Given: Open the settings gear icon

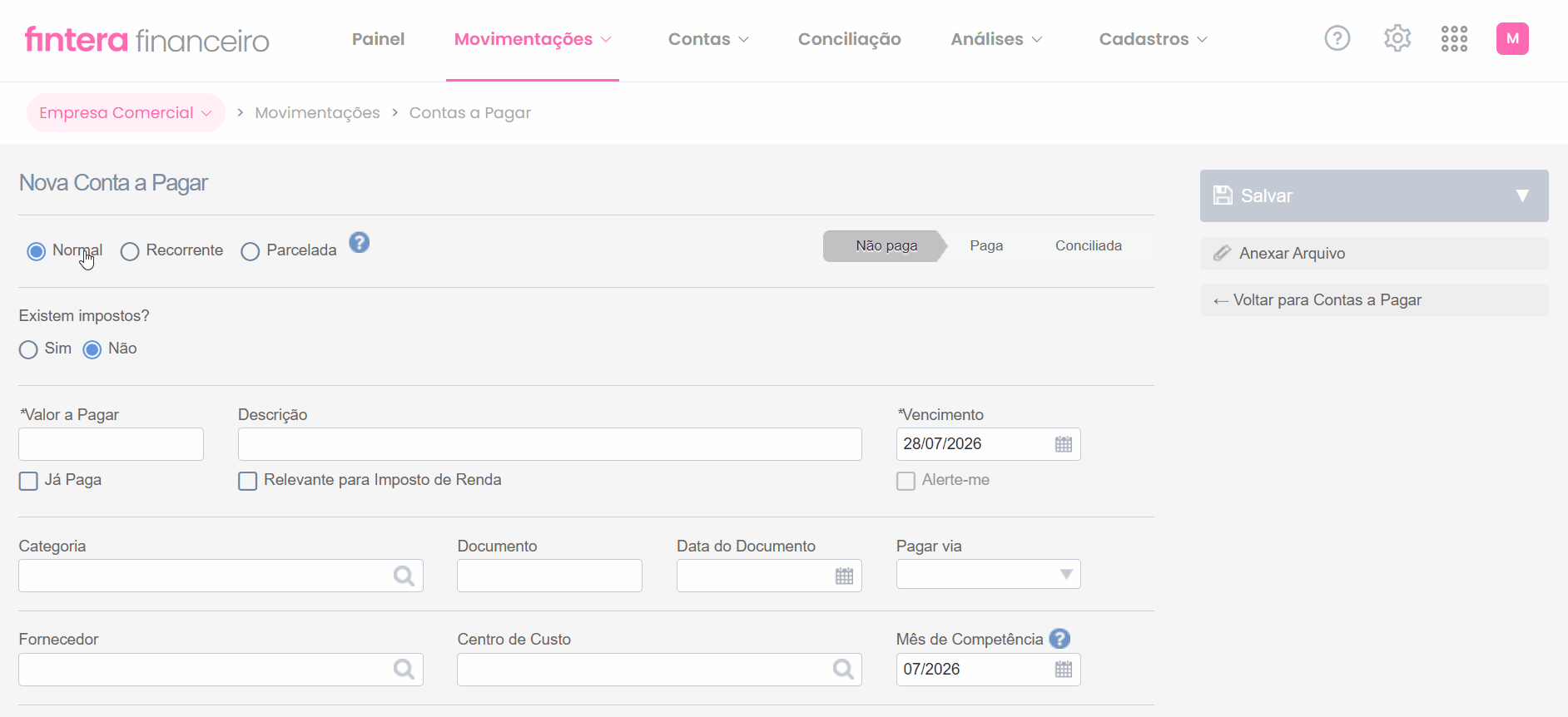Looking at the screenshot, I should coord(1397,38).
